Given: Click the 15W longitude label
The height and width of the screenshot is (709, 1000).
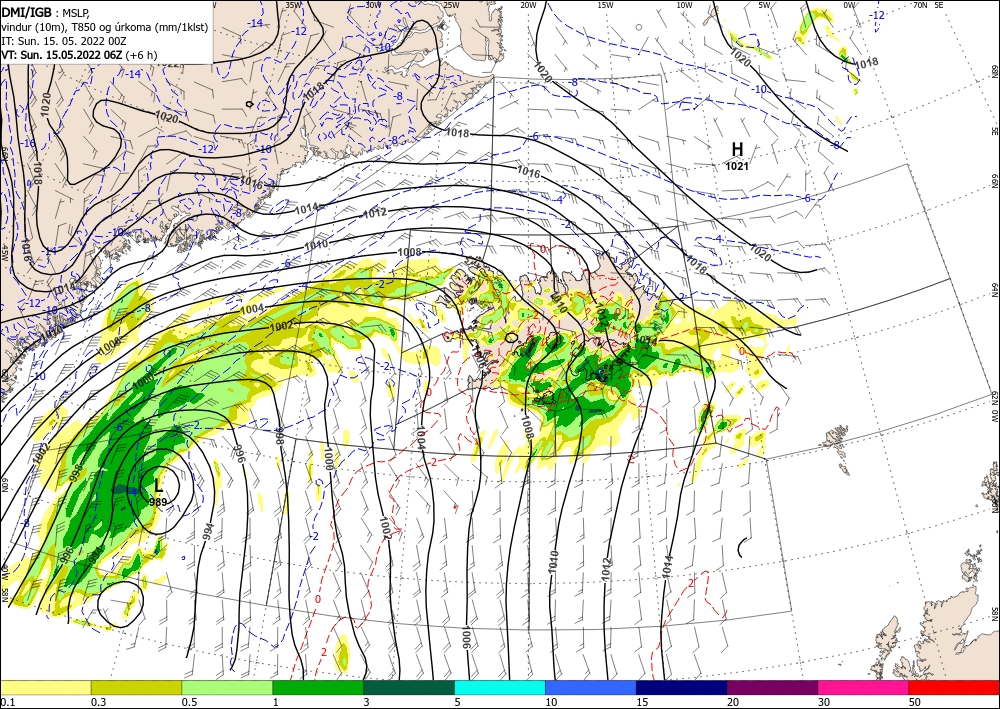Looking at the screenshot, I should click(x=606, y=5).
